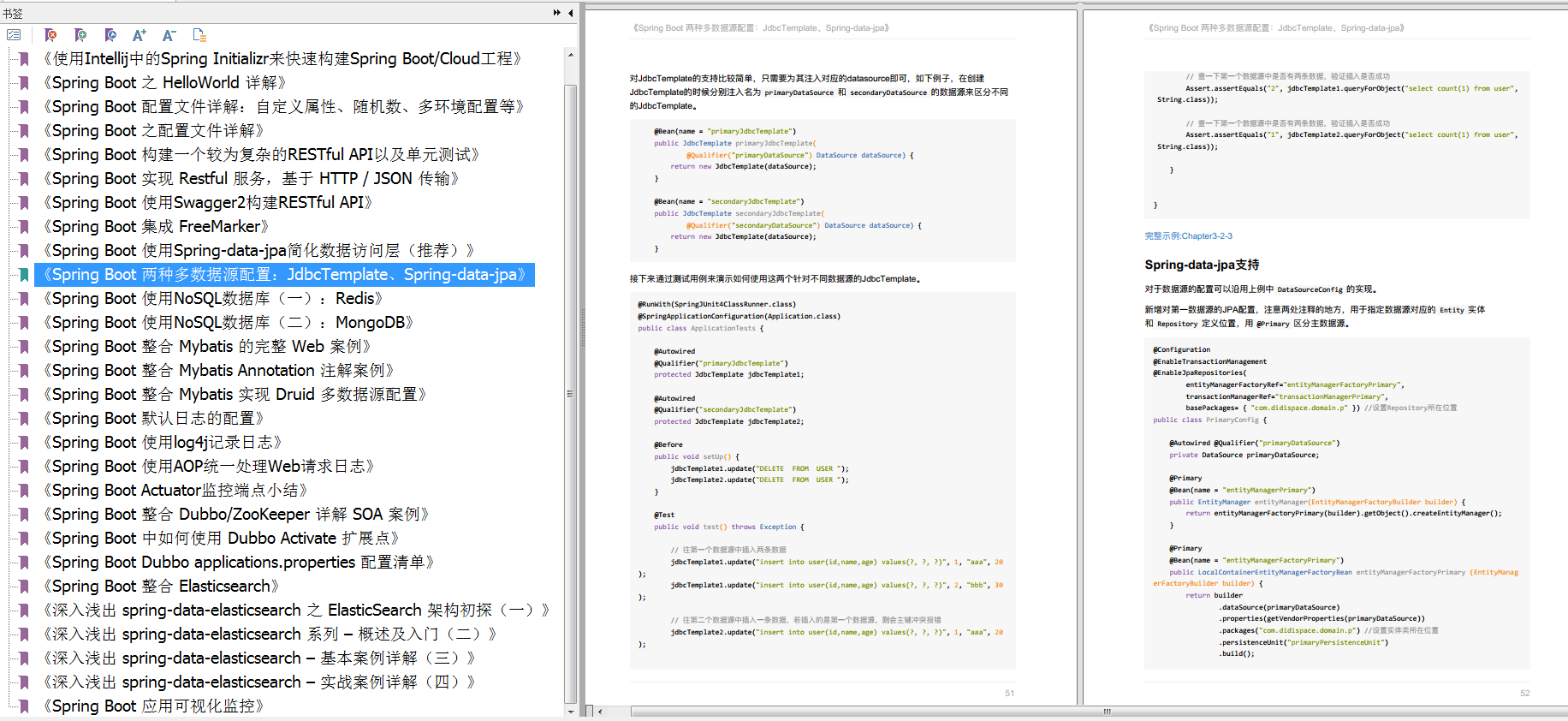Click bookmark icon beside Spring Boot 整合 Elasticsearch

pyautogui.click(x=24, y=587)
